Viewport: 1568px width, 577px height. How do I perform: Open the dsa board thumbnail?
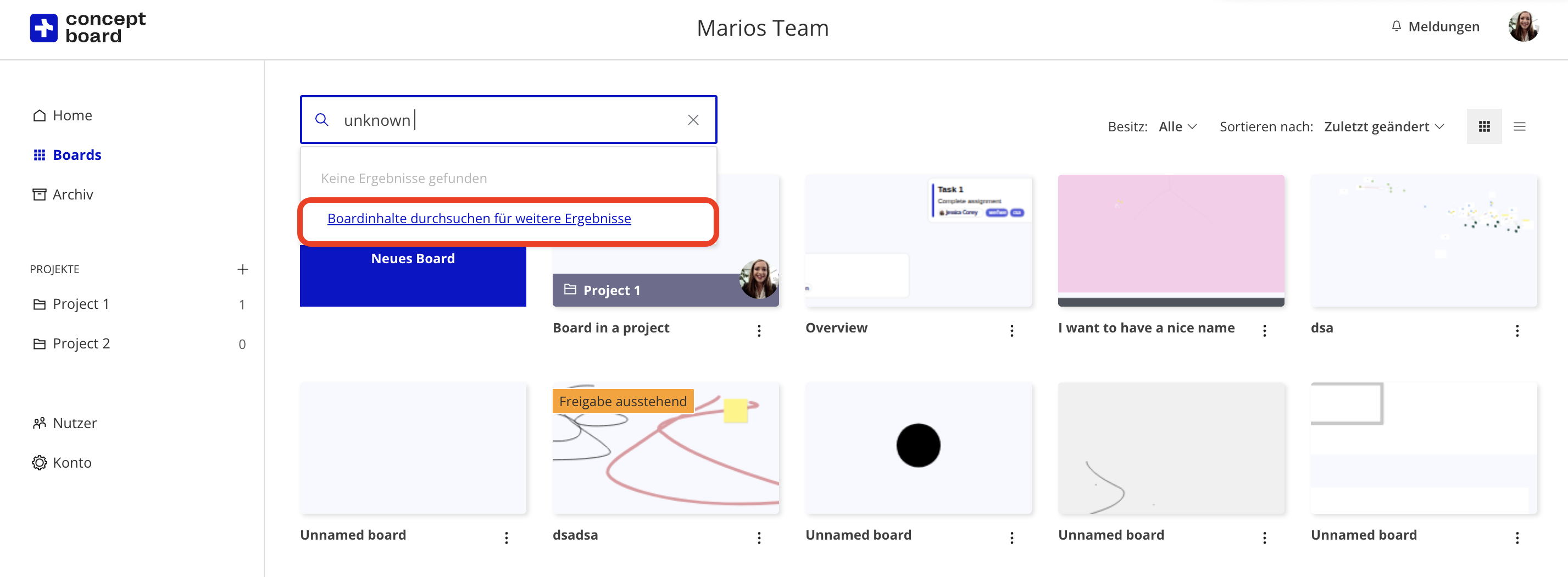click(x=1423, y=241)
